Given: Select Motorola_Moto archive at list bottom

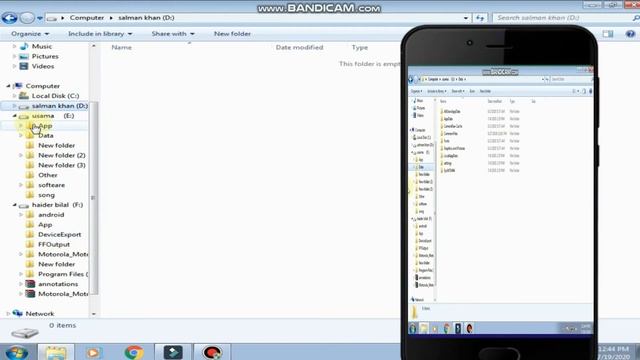Looking at the screenshot, I should click(63, 294).
